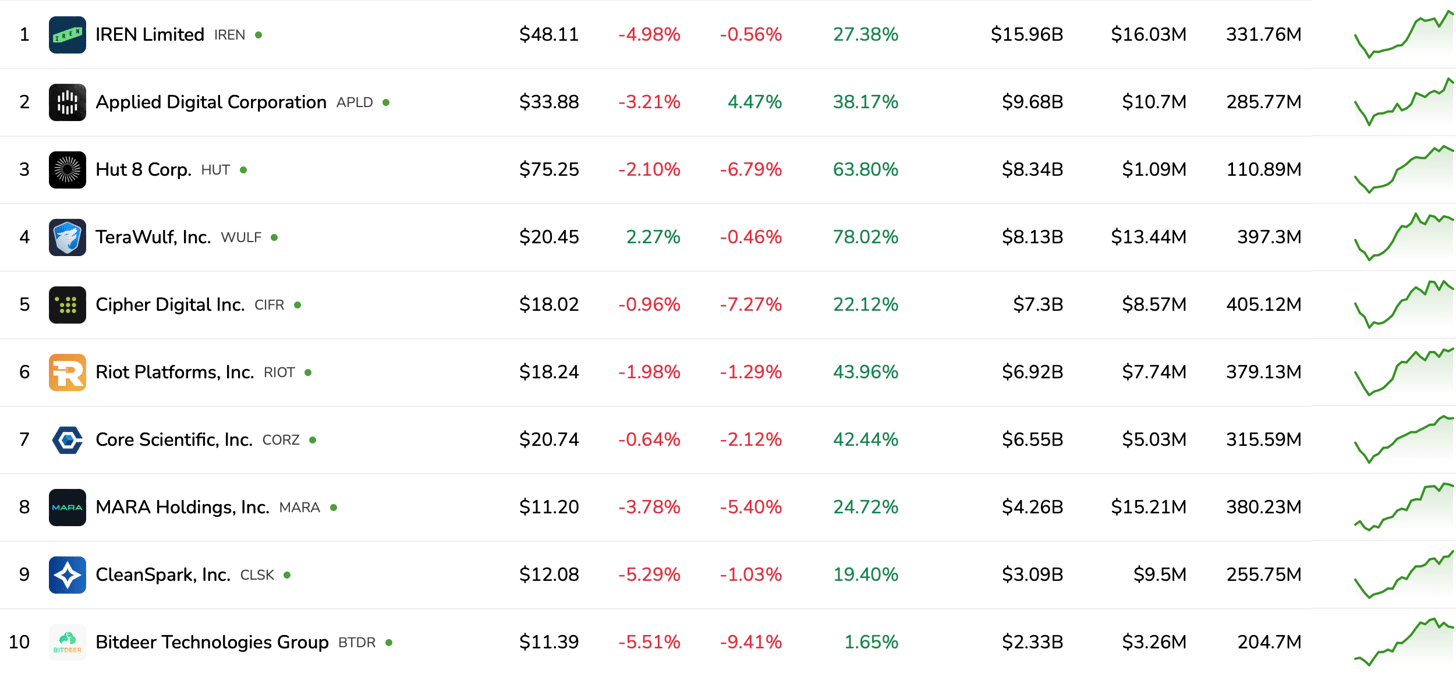Open the Applied Digital Corporation link
The height and width of the screenshot is (674, 1456).
click(211, 102)
